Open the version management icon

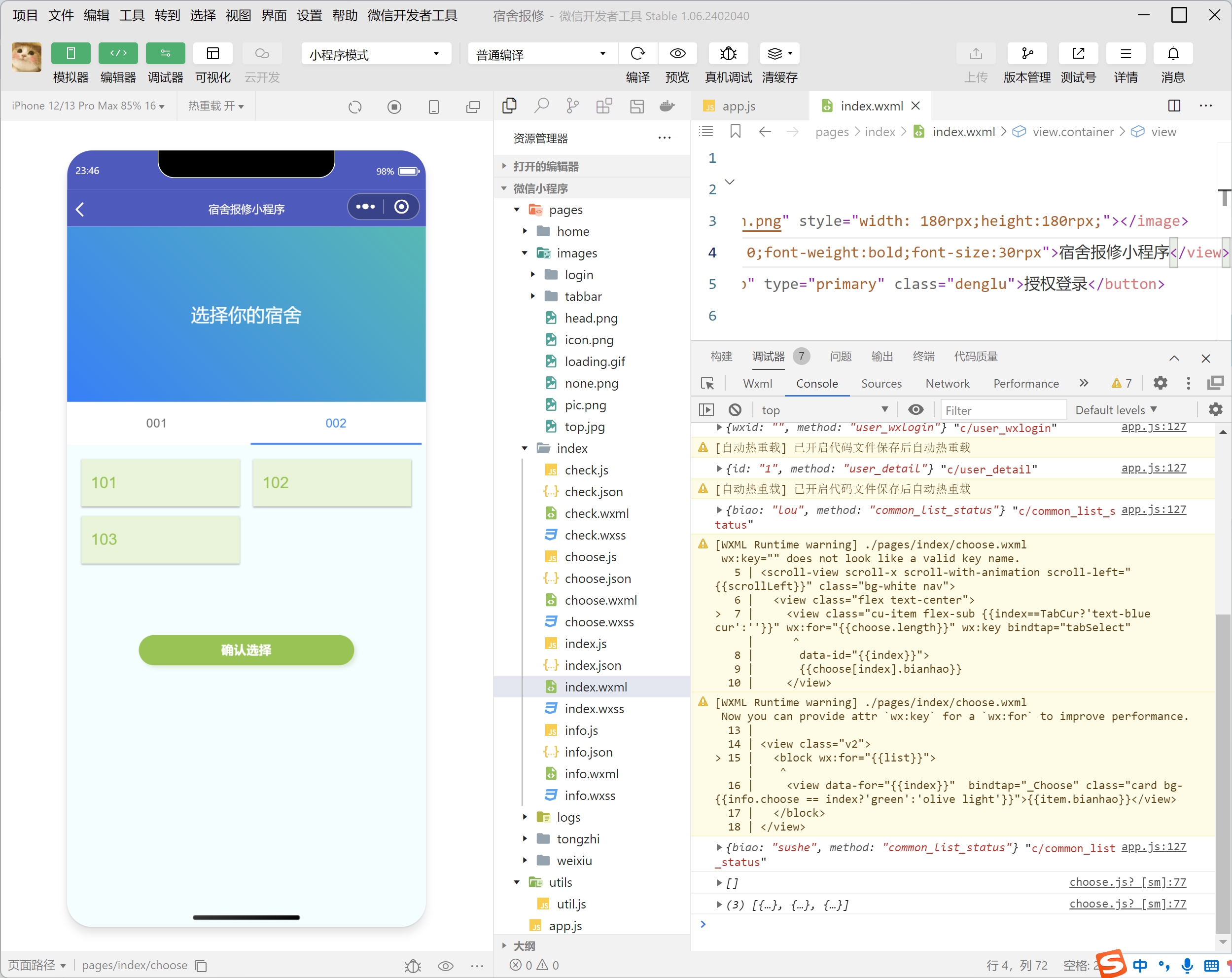(x=1026, y=54)
